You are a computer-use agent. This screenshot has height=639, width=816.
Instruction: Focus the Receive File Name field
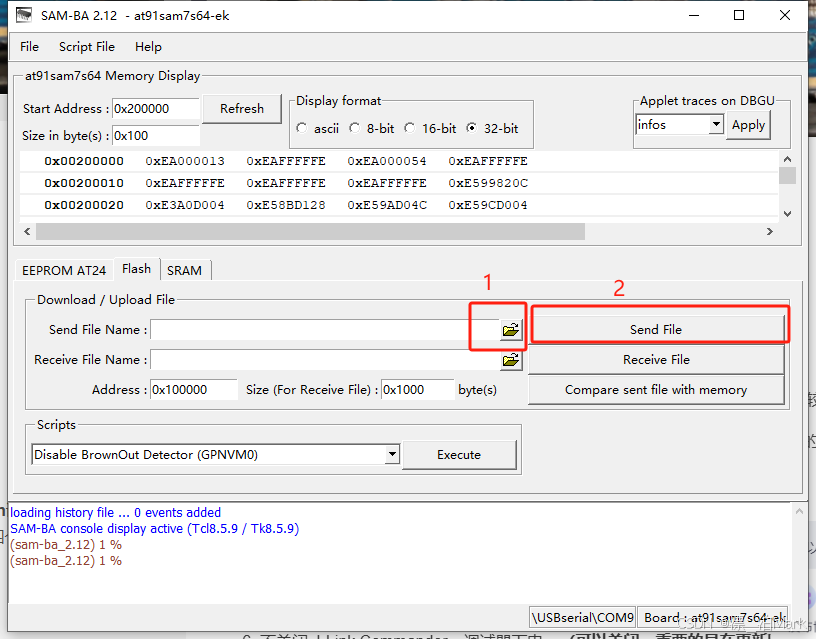click(x=325, y=360)
